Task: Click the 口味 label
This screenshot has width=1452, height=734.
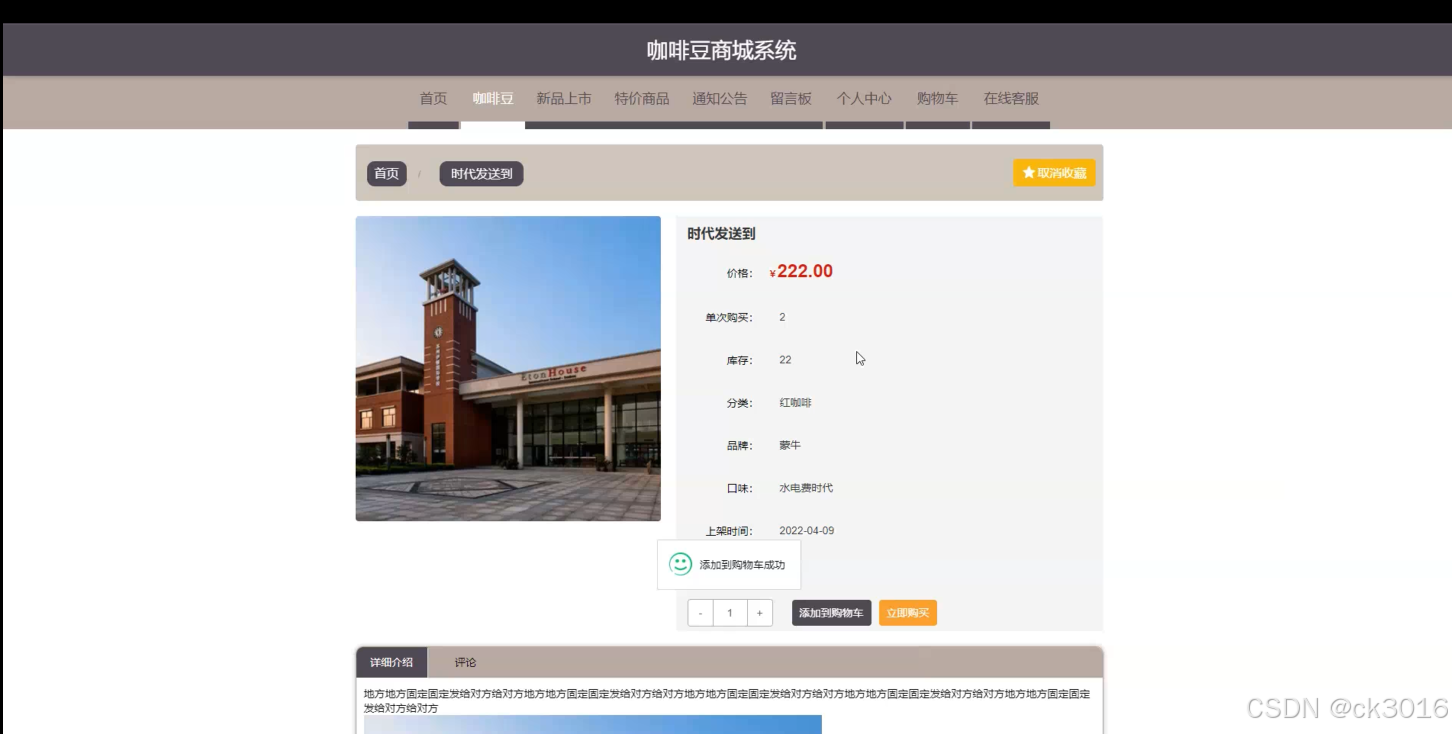Action: pyautogui.click(x=740, y=488)
